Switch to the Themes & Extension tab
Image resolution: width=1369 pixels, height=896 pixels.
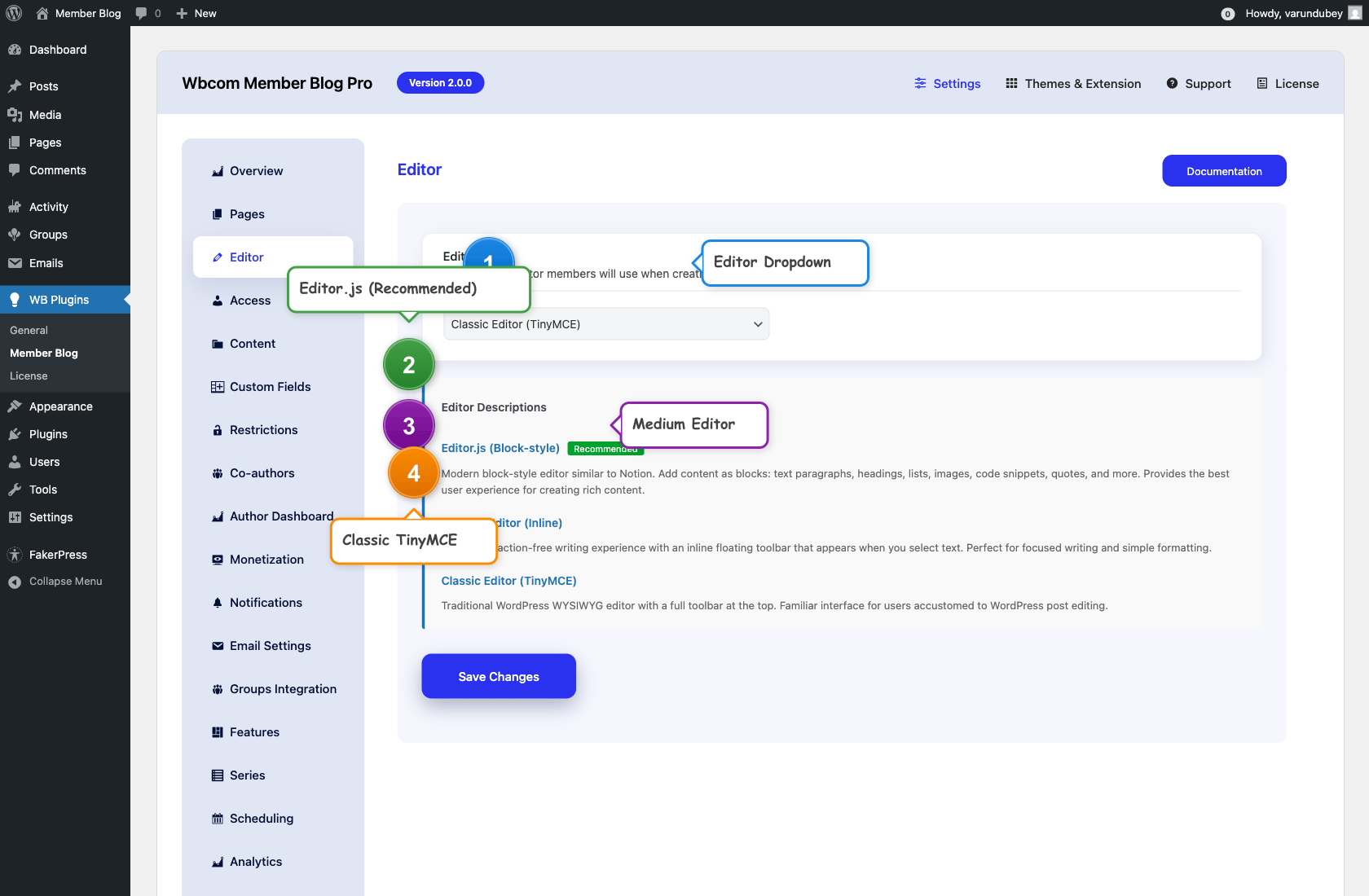[1073, 83]
